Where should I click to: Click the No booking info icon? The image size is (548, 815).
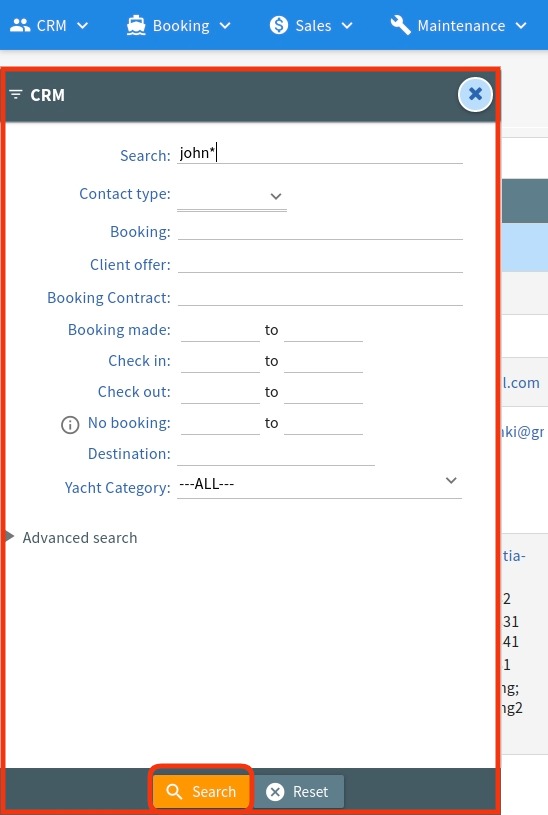(70, 425)
